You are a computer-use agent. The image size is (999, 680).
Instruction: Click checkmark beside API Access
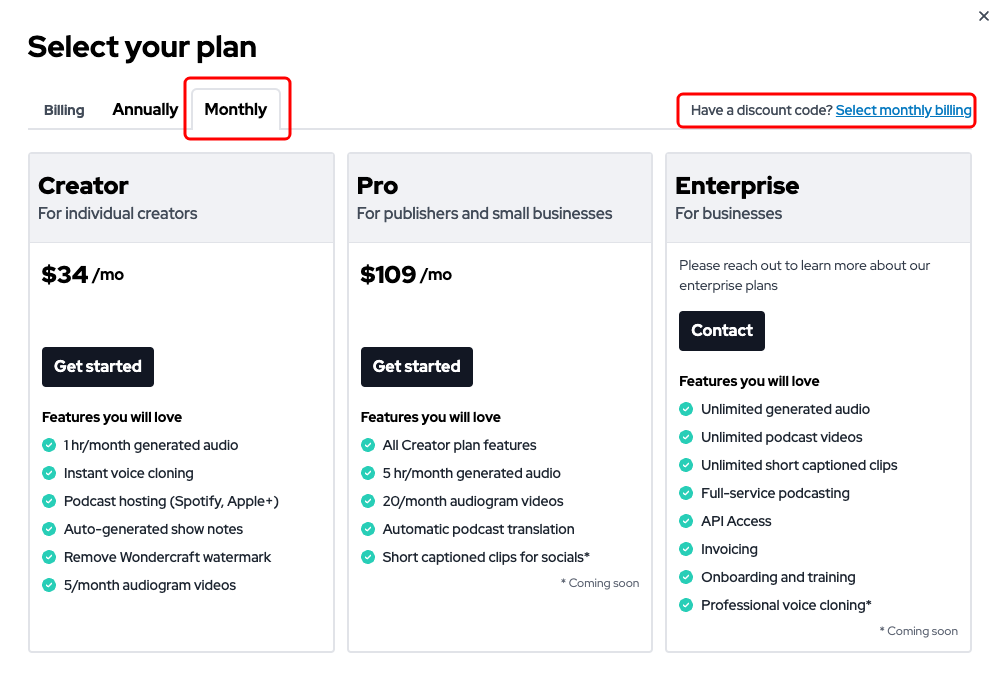686,521
